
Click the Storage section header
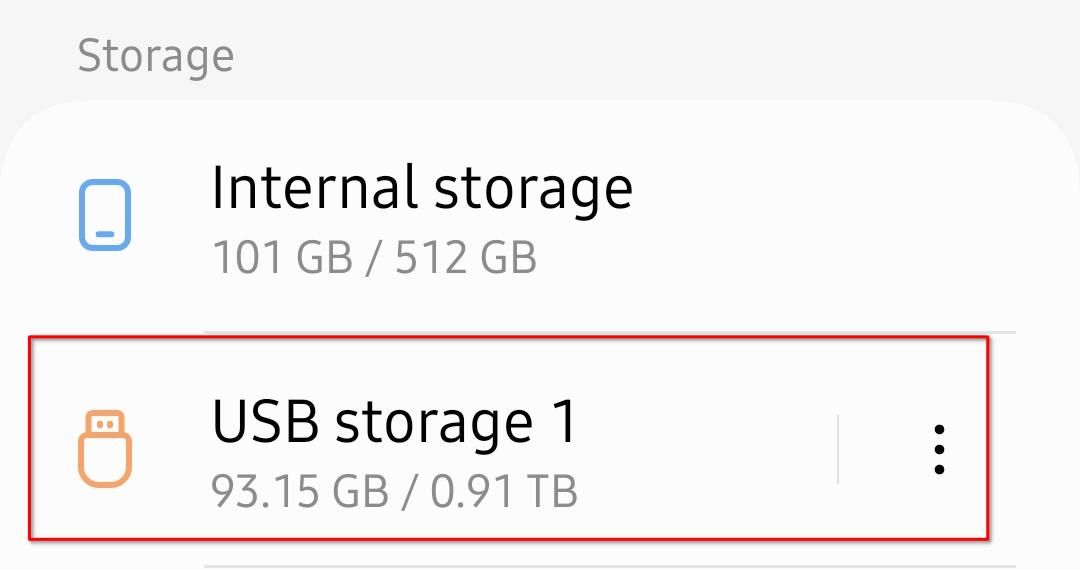155,56
